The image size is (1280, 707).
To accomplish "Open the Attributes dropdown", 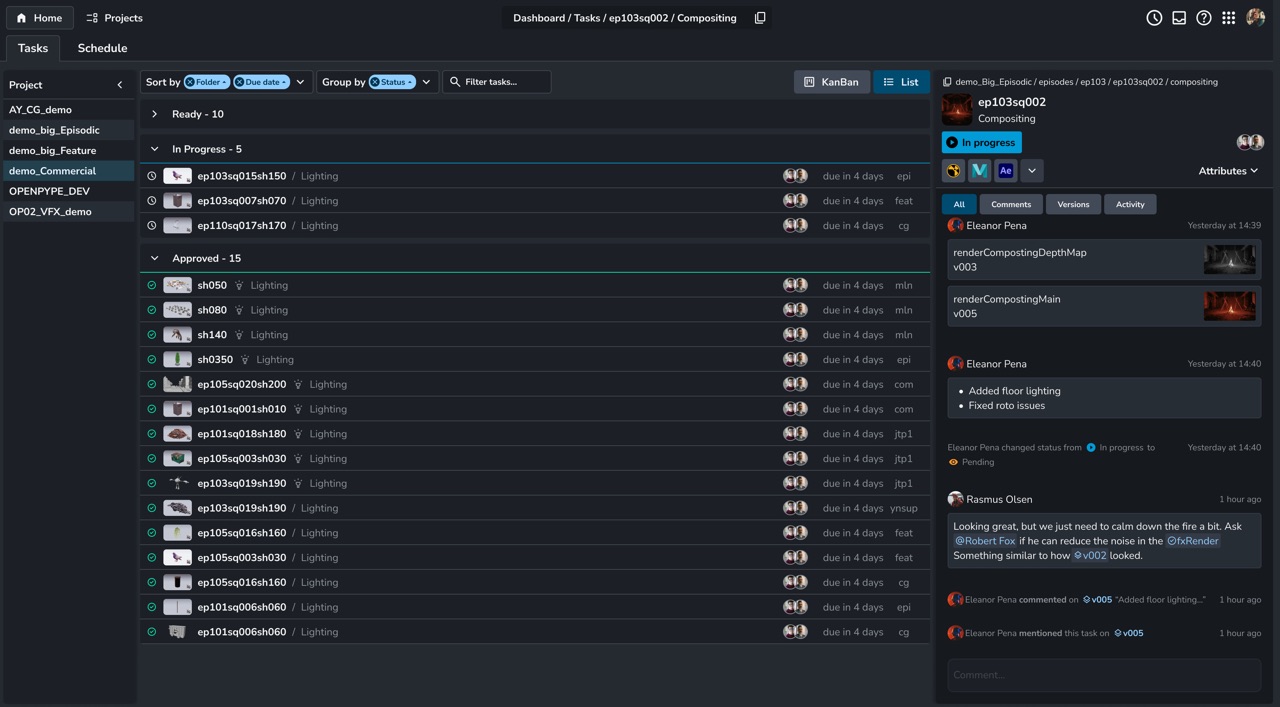I will point(1228,170).
